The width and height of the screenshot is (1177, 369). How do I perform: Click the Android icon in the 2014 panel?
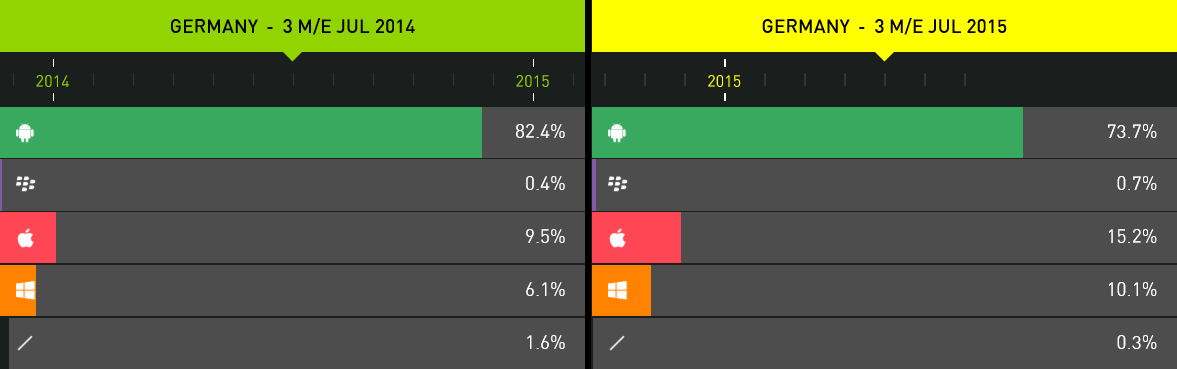click(x=26, y=133)
